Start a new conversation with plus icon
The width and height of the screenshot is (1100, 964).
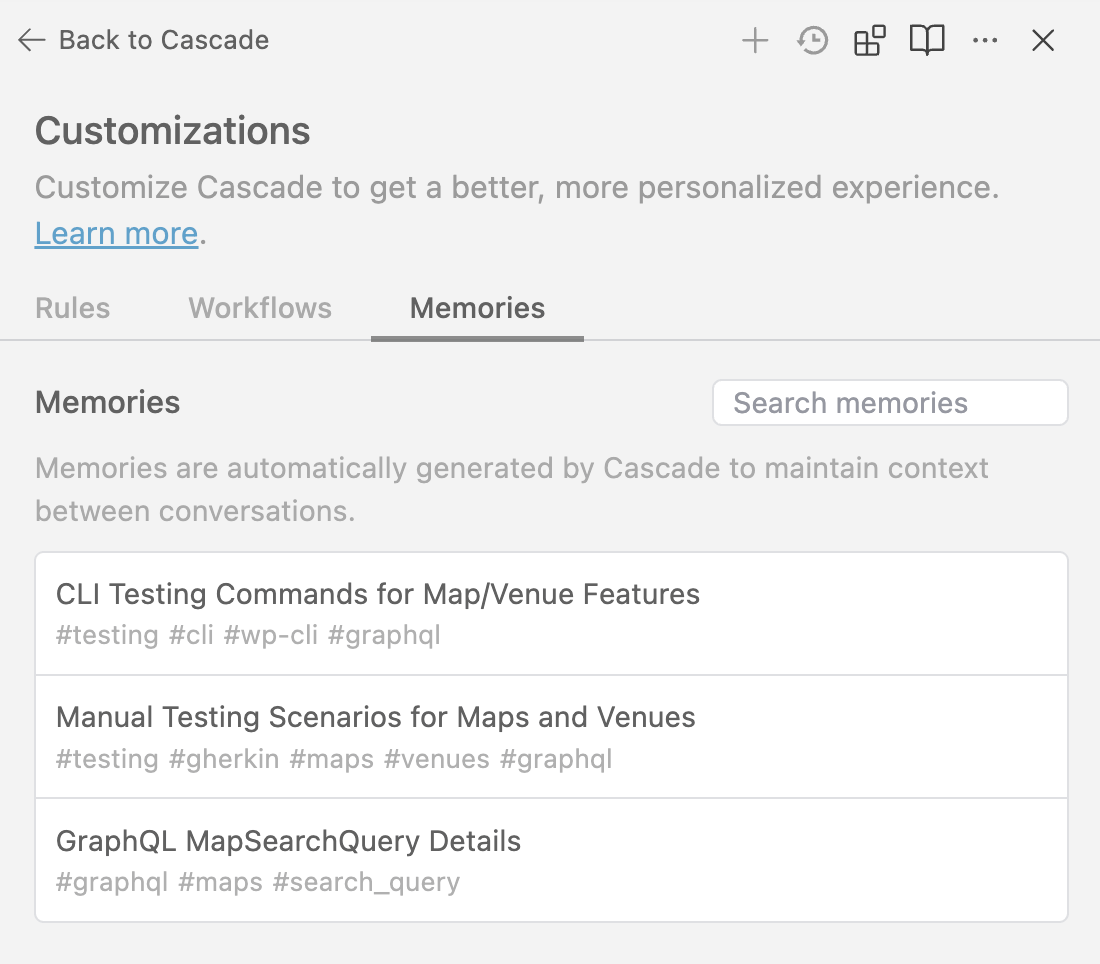[x=755, y=41]
